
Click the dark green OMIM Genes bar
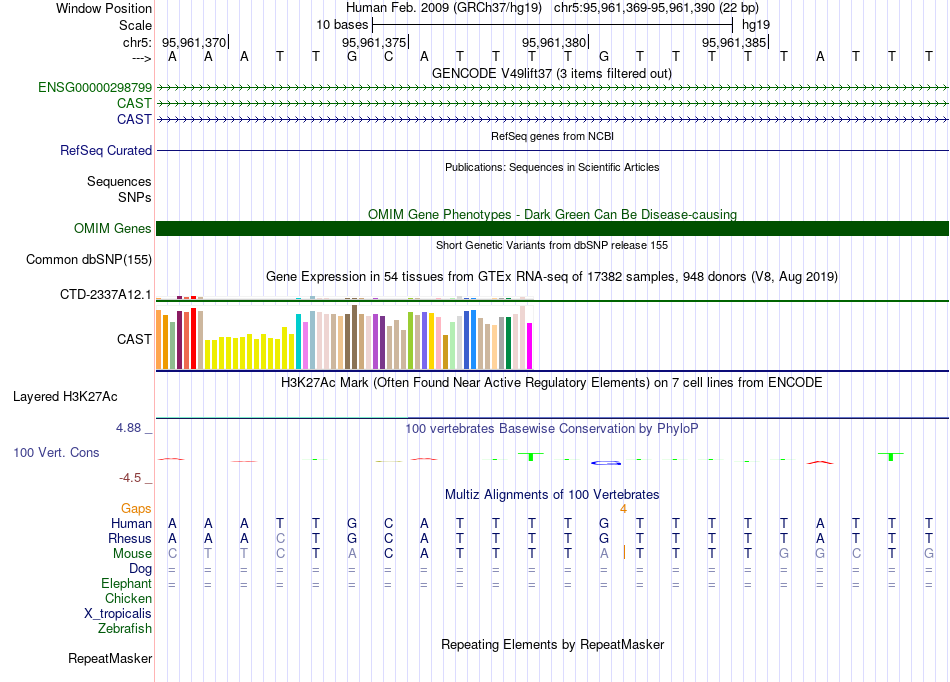(x=552, y=229)
